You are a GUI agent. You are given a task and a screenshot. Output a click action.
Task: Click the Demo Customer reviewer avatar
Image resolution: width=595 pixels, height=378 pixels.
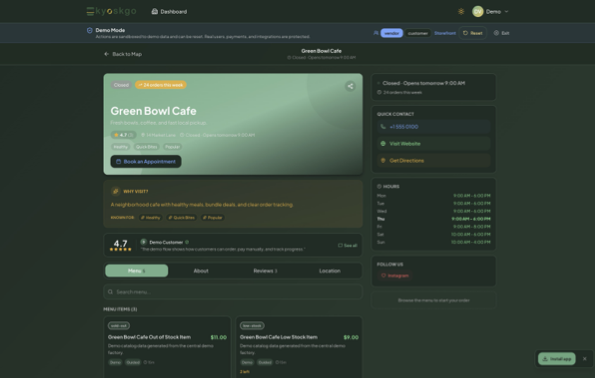[143, 242]
